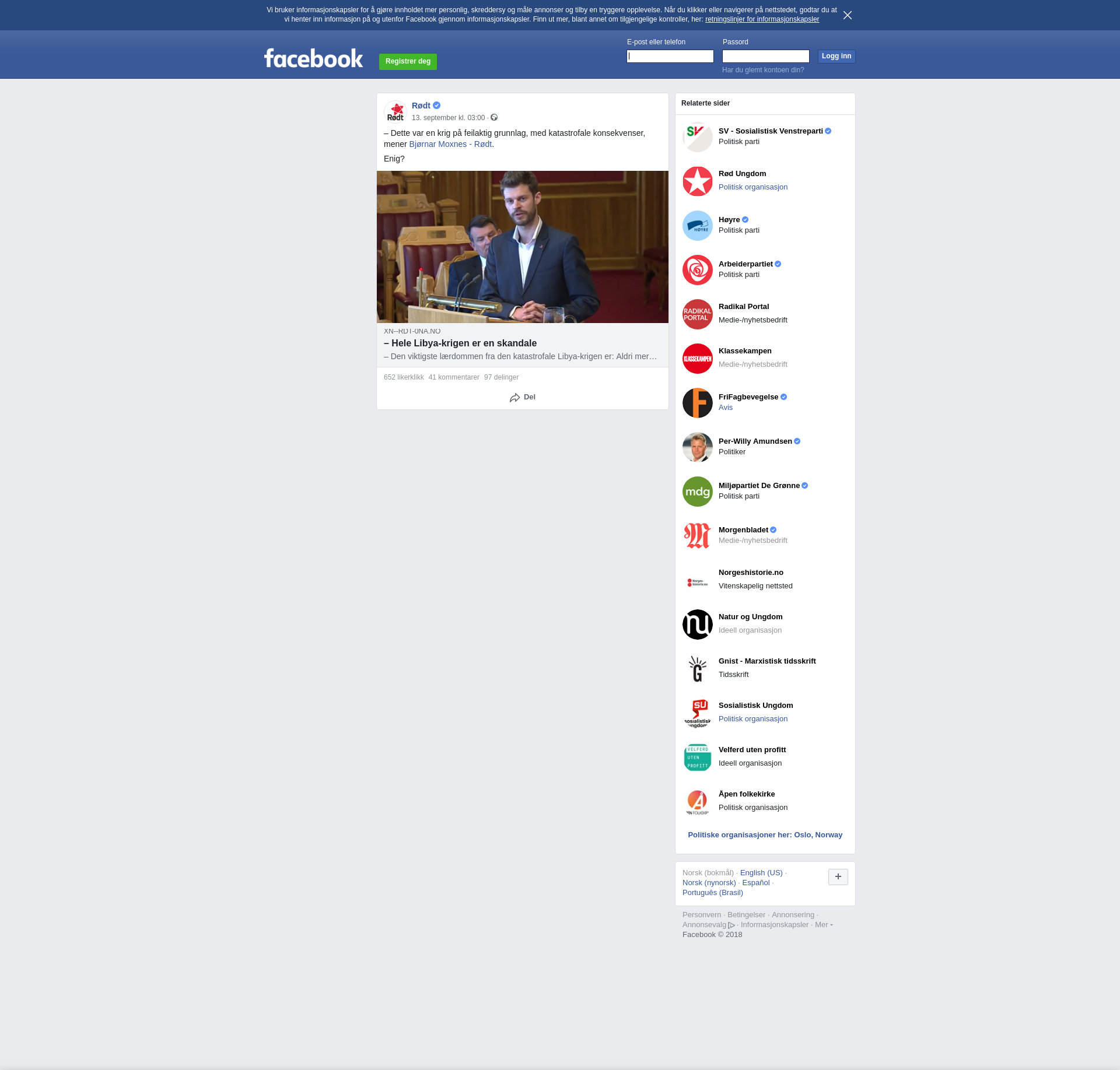This screenshot has height=1070, width=1120.
Task: Open retningslinjer for informasjonskapsler link
Action: click(762, 19)
